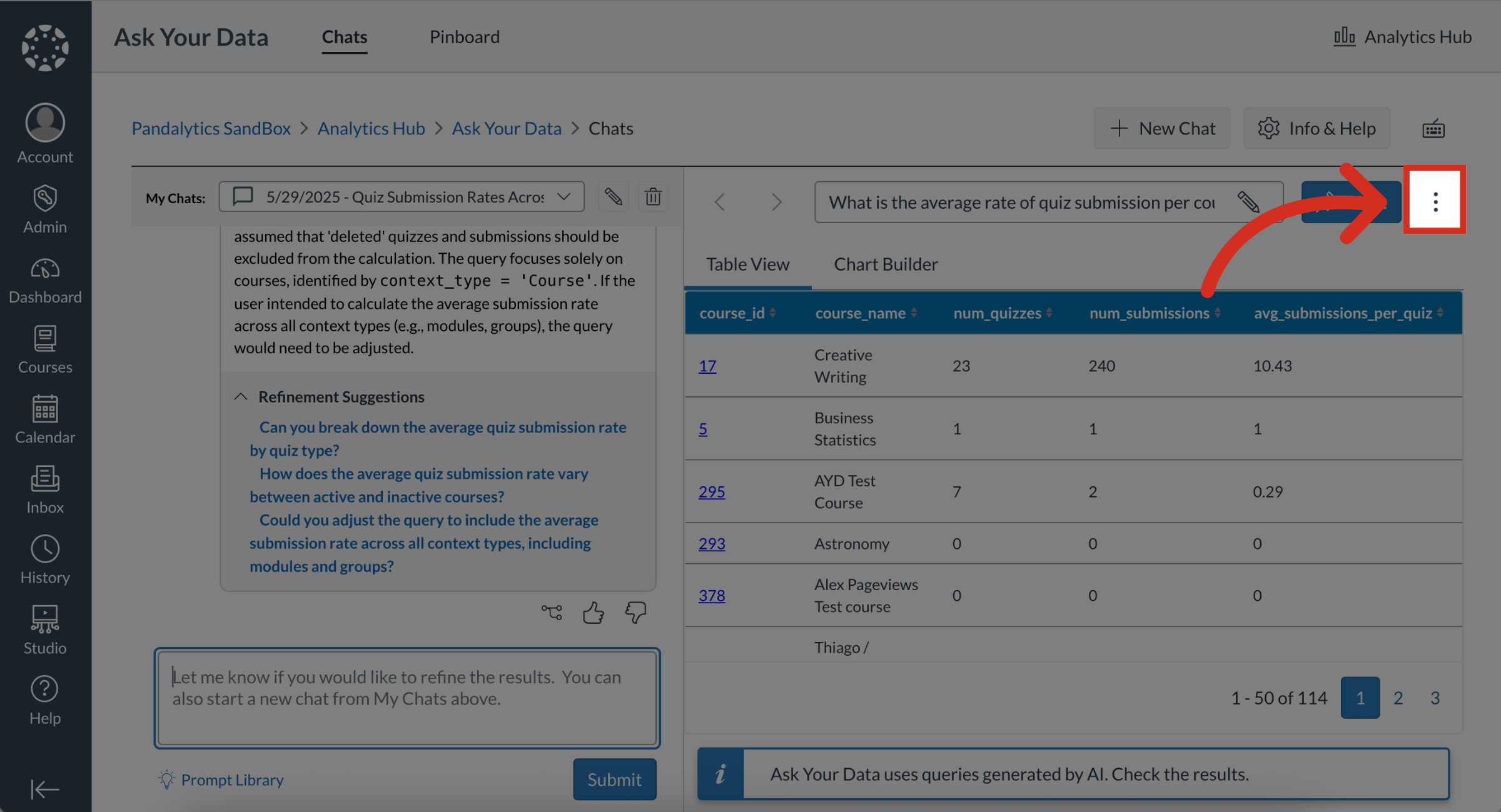Screen dimensions: 1501x812
Task: Open Courses in the sidebar
Action: 45,350
